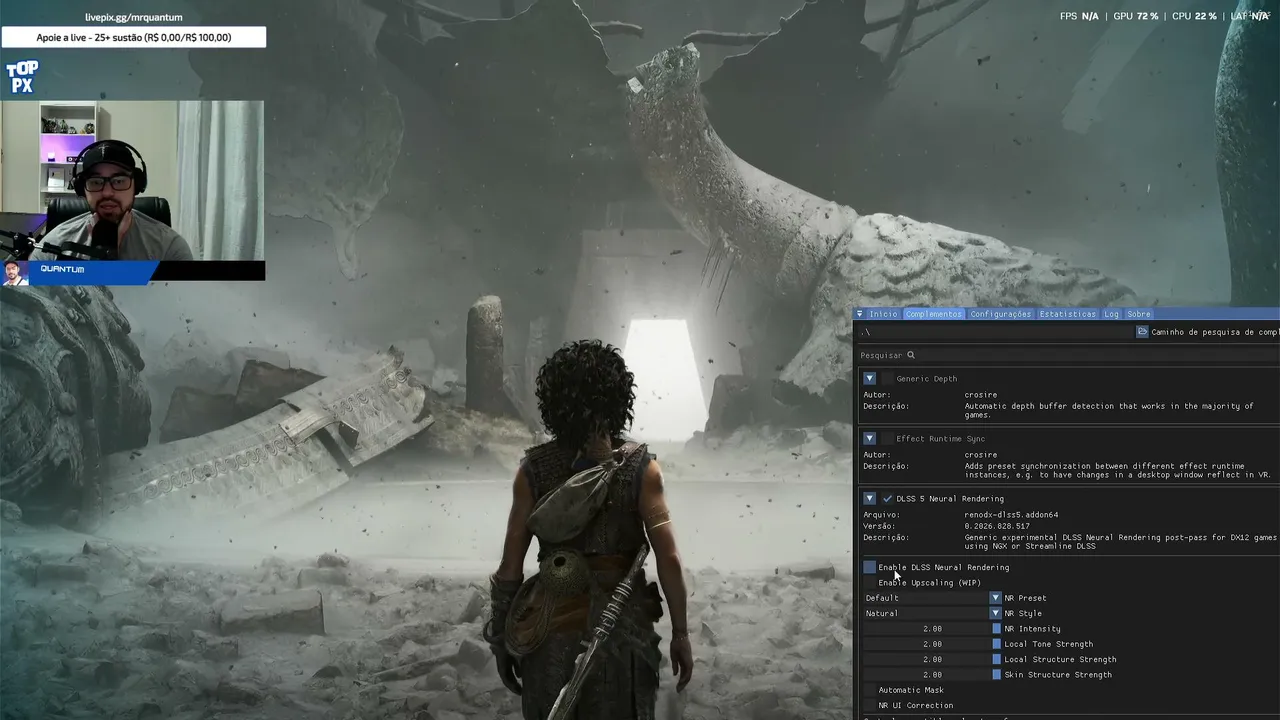Click the Effect Runtime Sync description text
1280x720 pixels.
pyautogui.click(x=1118, y=470)
